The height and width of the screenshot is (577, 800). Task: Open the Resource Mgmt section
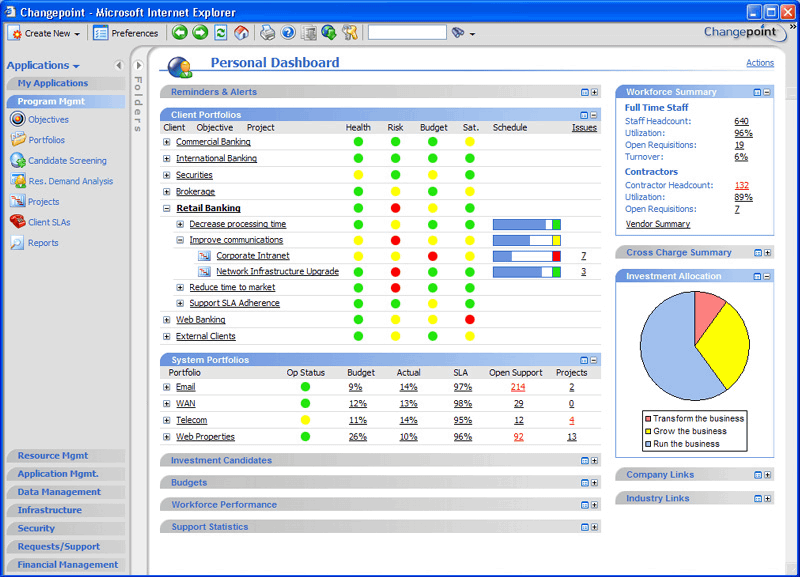(x=65, y=456)
